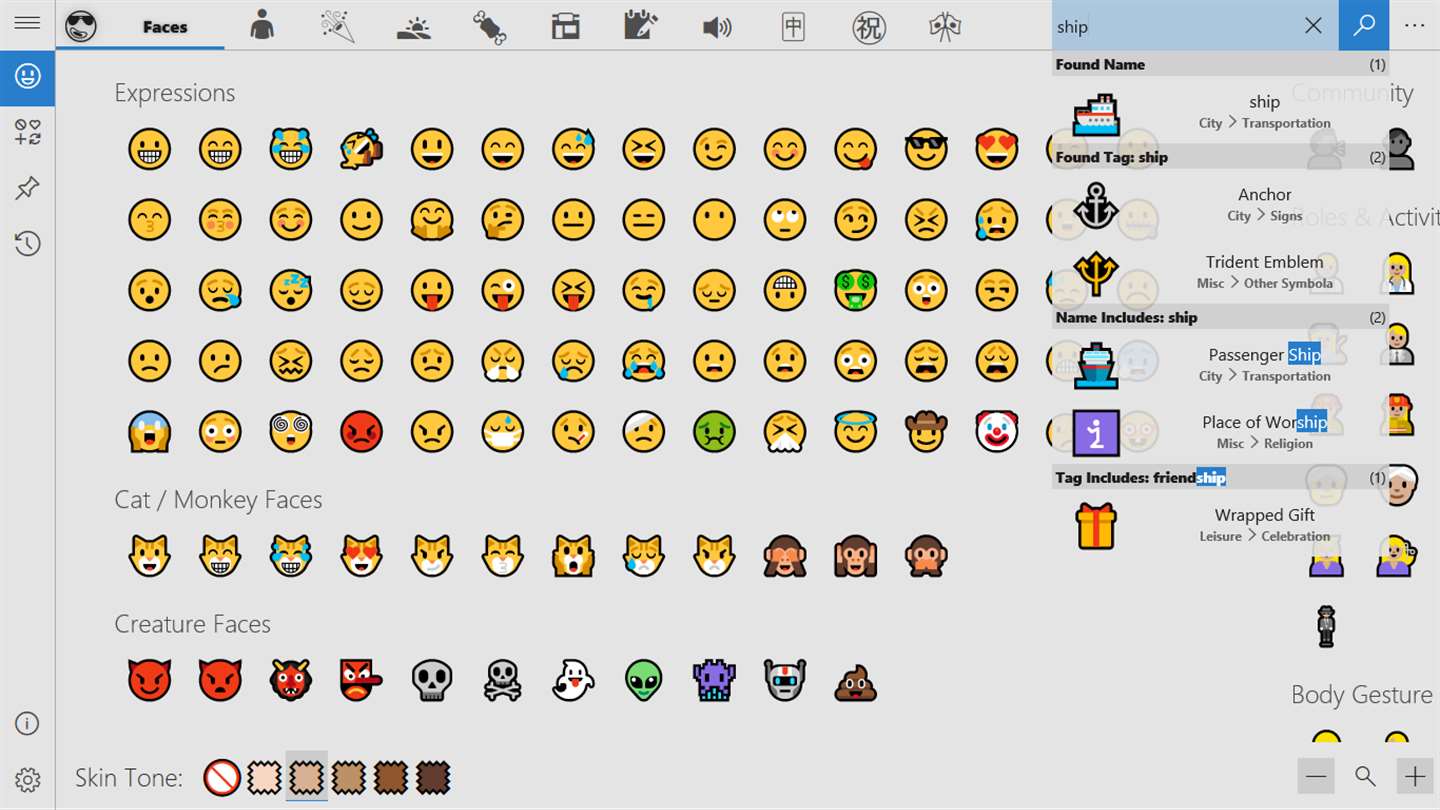Select the Passenger Ship search result
The width and height of the screenshot is (1440, 810).
(1220, 364)
